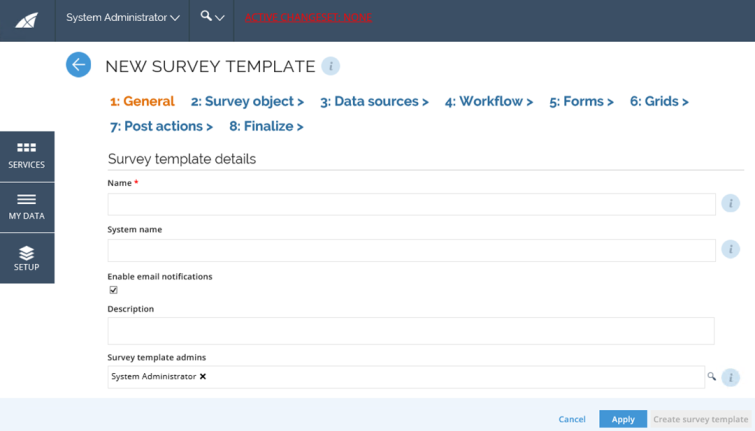Click the admins lookup magnifier icon
Image resolution: width=755 pixels, height=431 pixels.
712,376
